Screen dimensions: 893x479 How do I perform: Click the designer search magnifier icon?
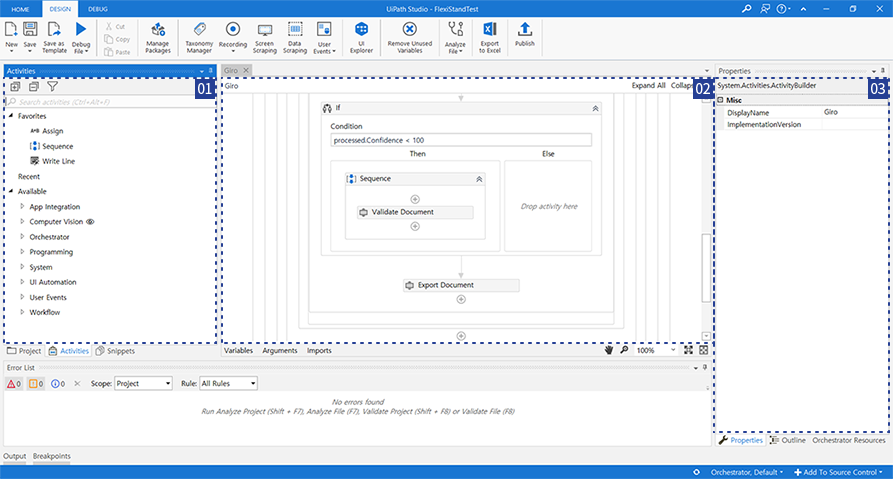pos(624,350)
